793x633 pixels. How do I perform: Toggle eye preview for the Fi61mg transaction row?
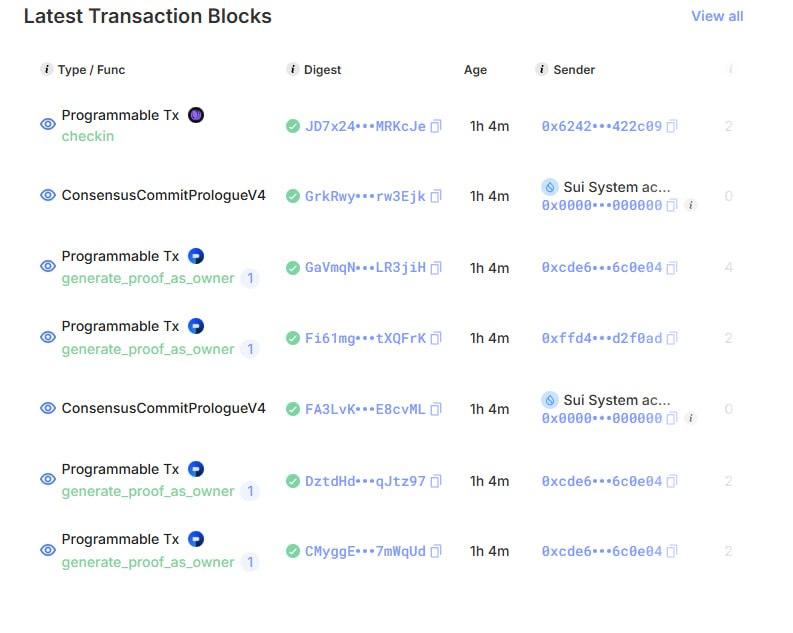point(47,338)
